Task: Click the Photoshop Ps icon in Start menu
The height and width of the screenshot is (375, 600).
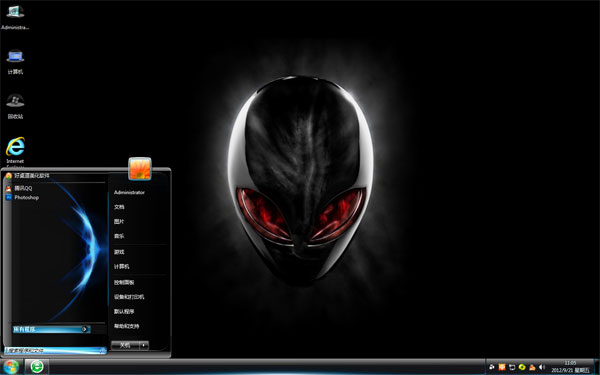Action: click(x=8, y=197)
